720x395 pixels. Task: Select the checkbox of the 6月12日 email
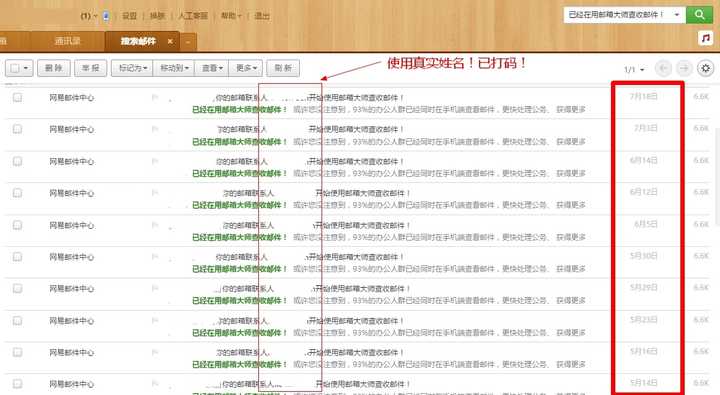[17, 193]
